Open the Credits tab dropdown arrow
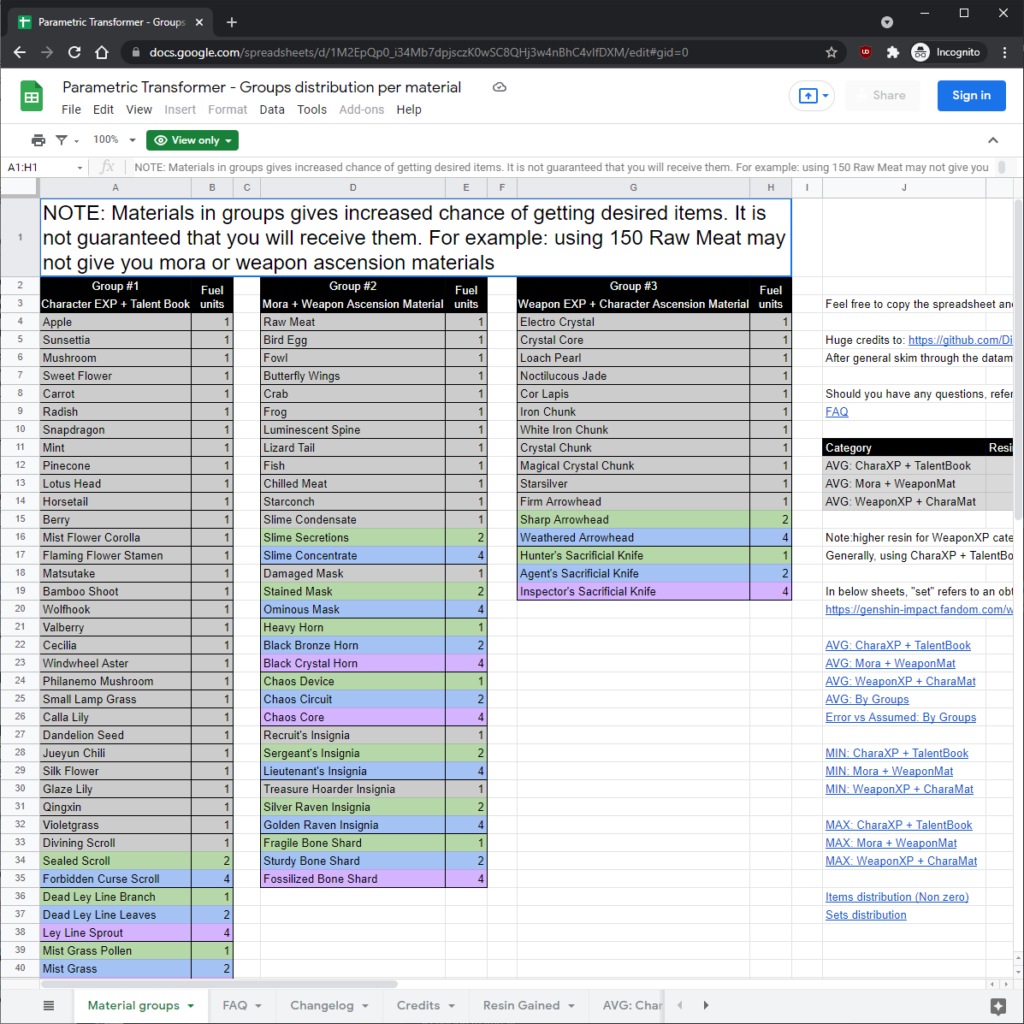The width and height of the screenshot is (1024, 1024). (x=451, y=1006)
